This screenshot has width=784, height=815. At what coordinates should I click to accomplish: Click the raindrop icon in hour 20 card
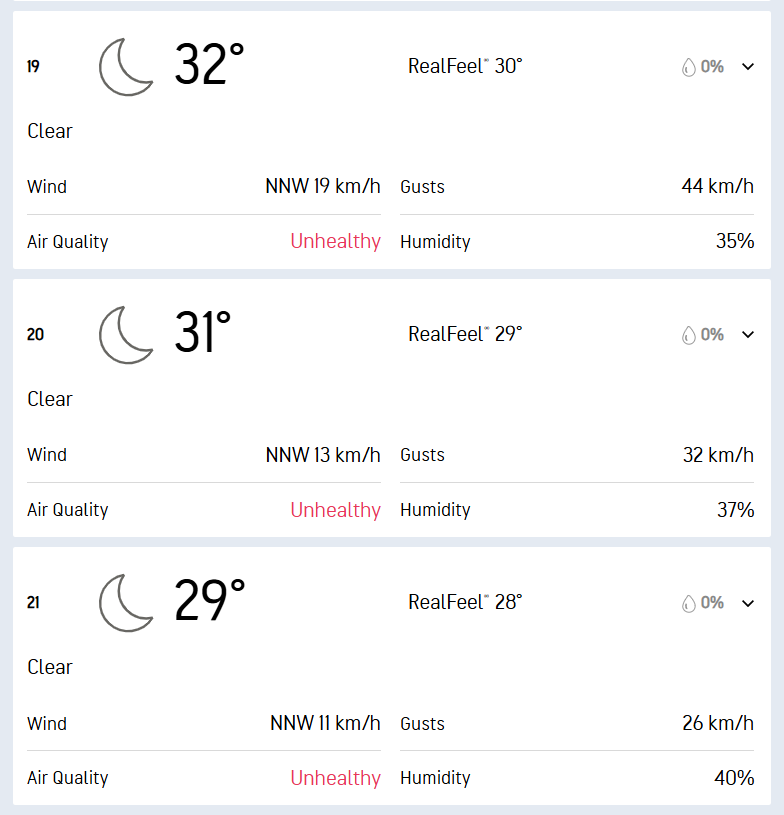(688, 335)
